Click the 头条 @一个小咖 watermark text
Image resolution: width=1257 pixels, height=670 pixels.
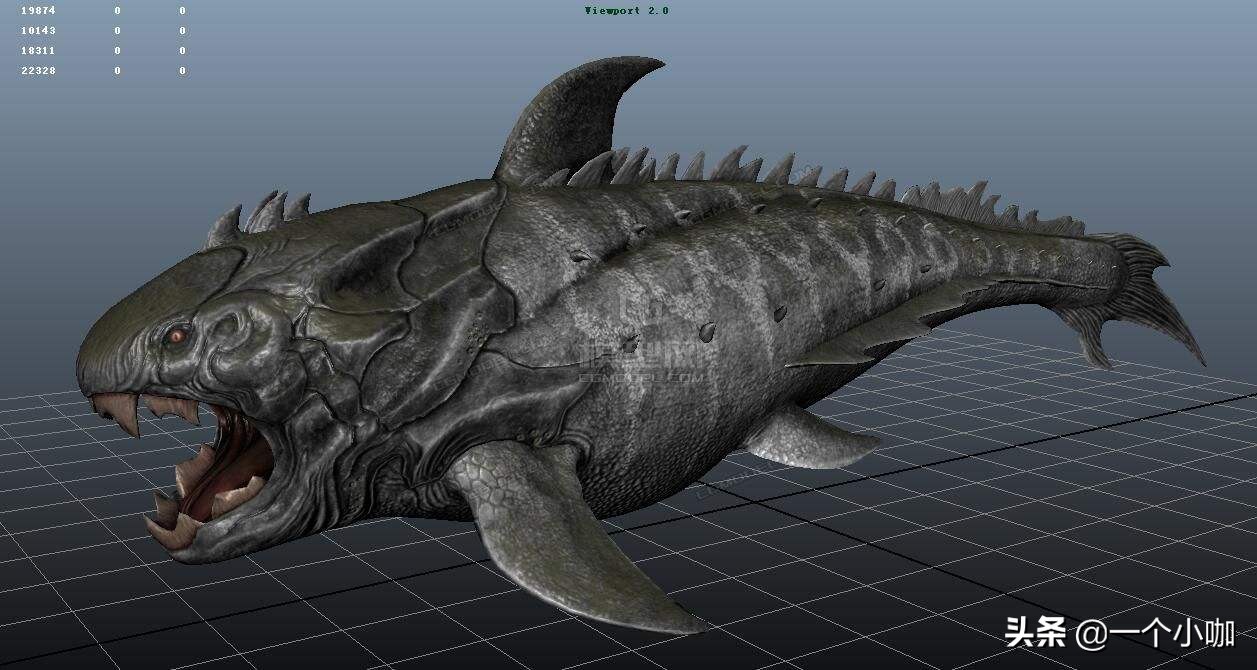tap(1119, 633)
